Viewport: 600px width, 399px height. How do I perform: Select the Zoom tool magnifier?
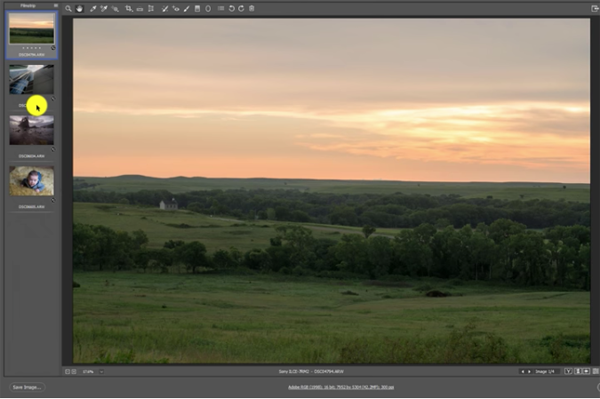click(68, 8)
